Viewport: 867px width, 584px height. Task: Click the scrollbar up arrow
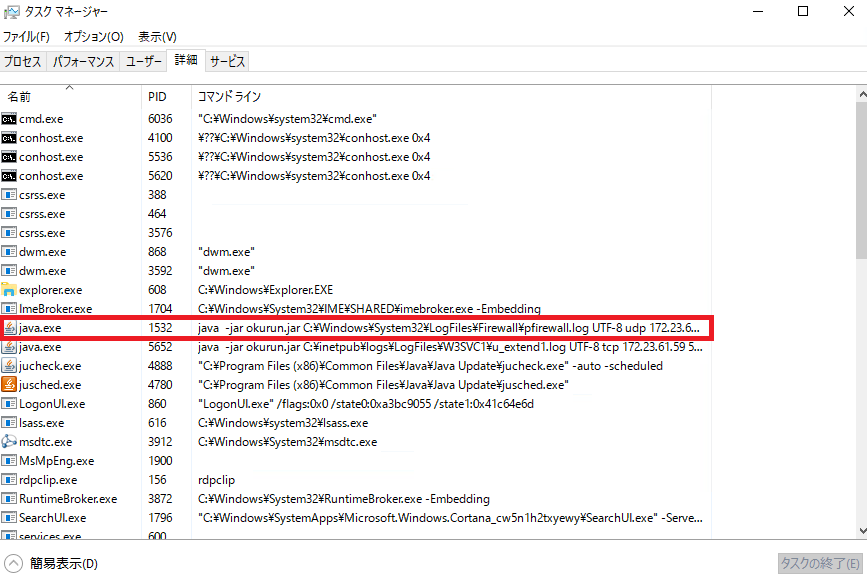(x=861, y=95)
